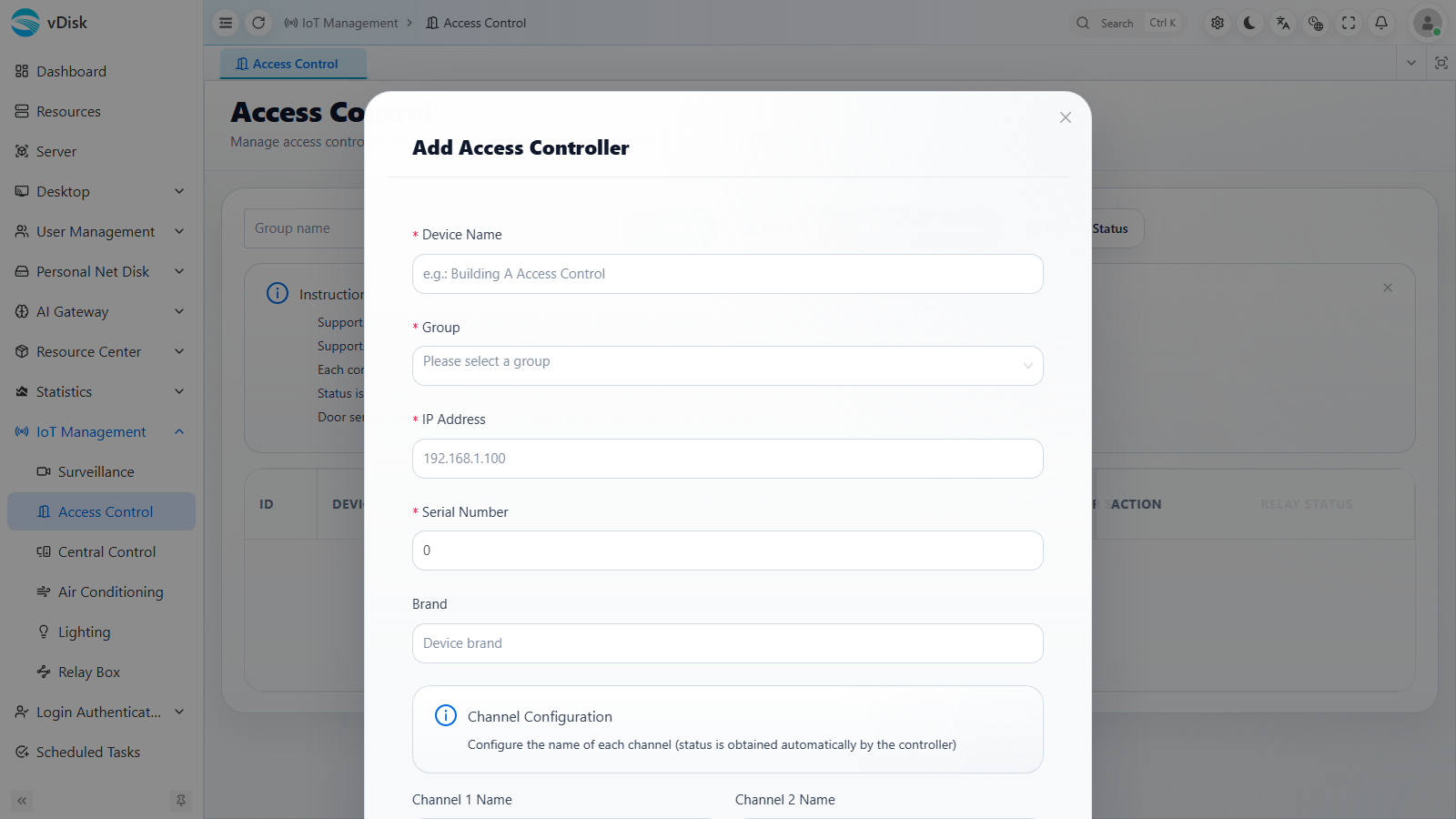The image size is (1456, 819).
Task: Open the settings gear icon in header
Action: pyautogui.click(x=1218, y=23)
